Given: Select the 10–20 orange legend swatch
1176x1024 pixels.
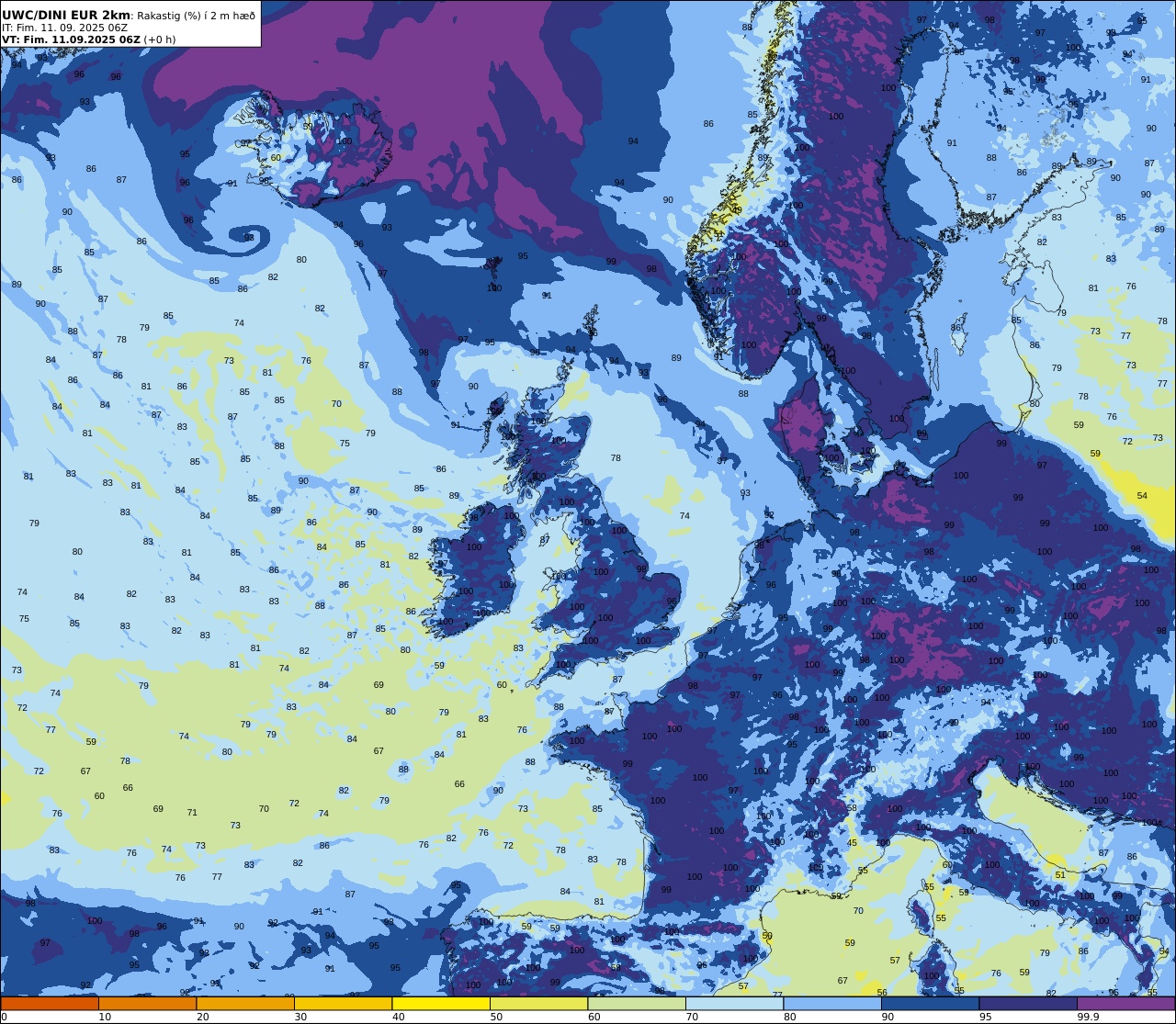Looking at the screenshot, I should pos(147,1004).
